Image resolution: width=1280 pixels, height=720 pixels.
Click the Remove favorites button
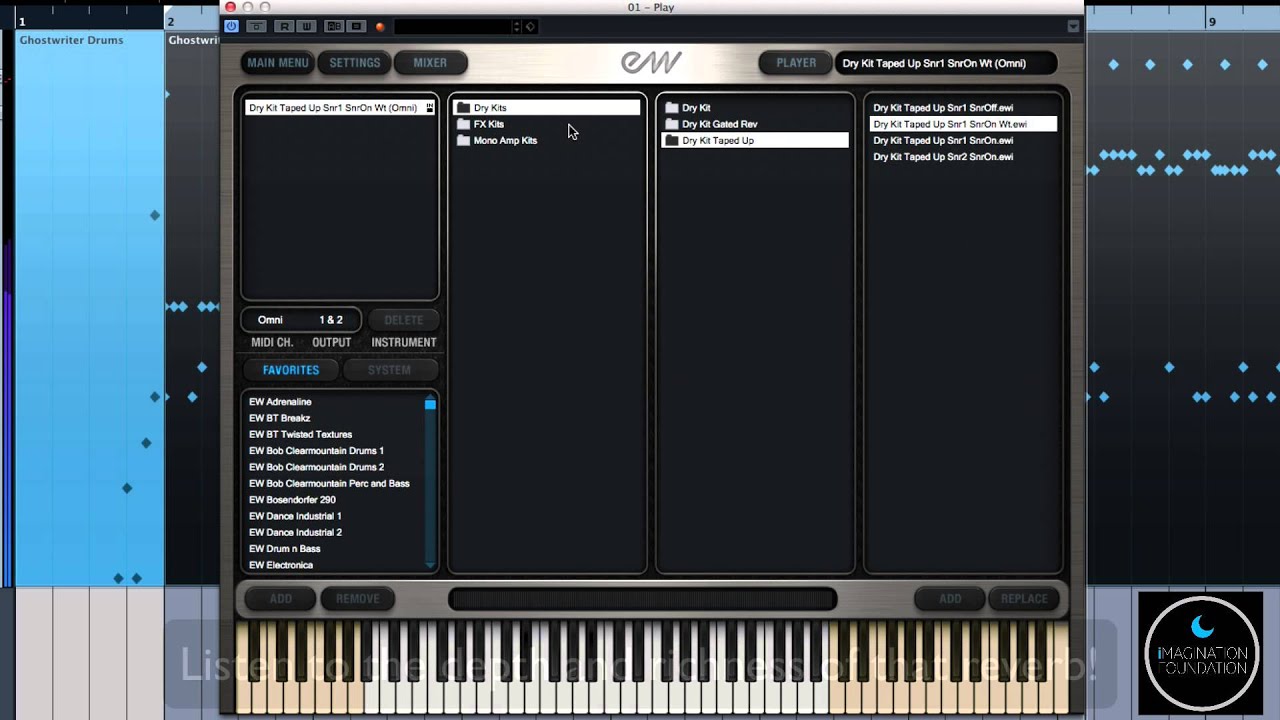tap(358, 599)
